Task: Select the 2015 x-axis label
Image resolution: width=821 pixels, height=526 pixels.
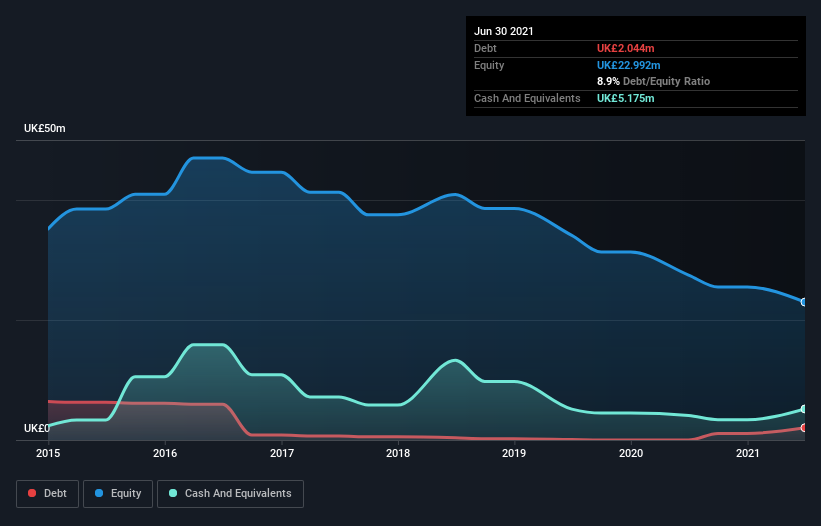Action: 48,453
